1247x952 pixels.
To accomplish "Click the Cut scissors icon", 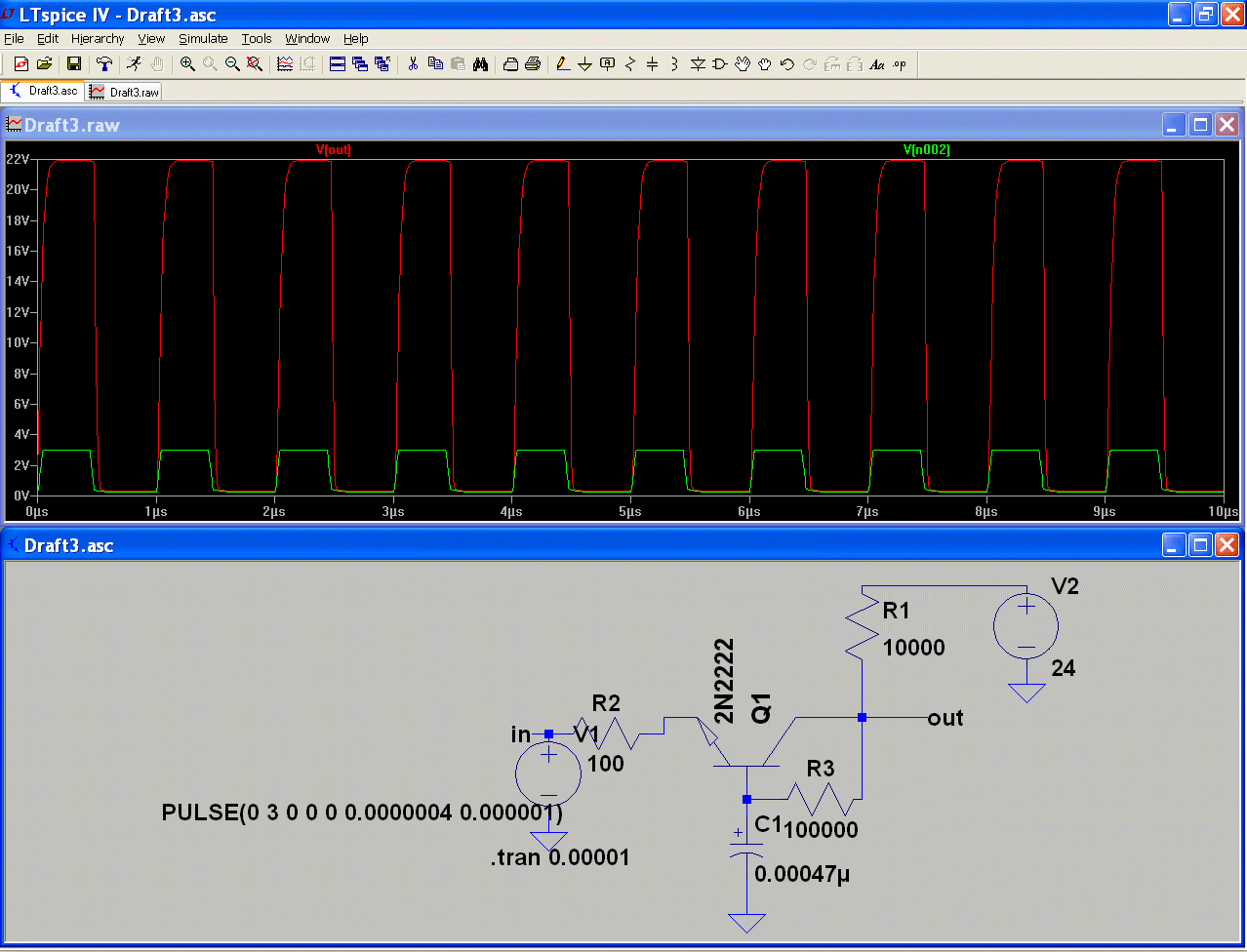I will tap(413, 64).
